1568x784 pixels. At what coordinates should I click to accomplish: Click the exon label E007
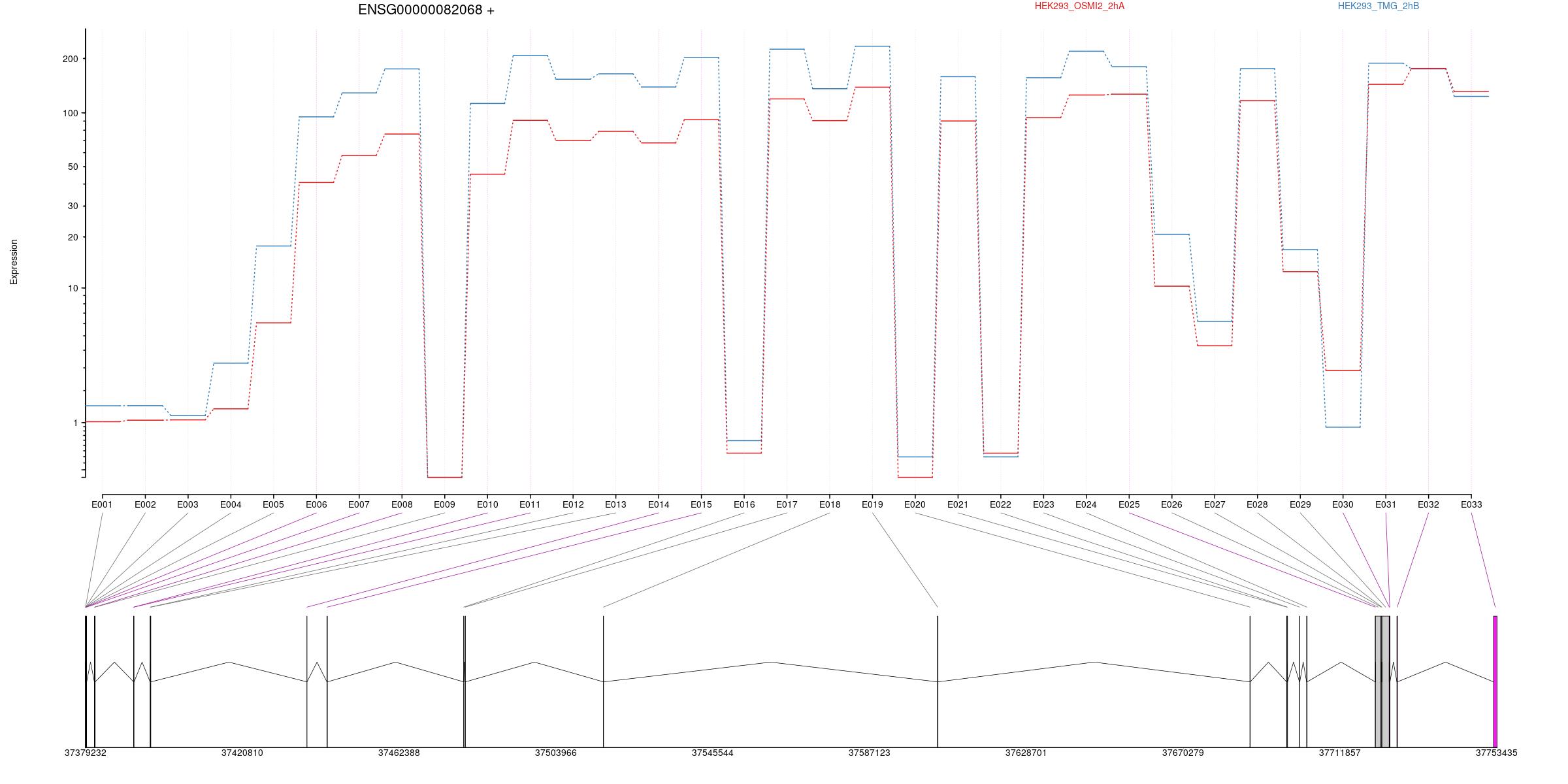[359, 504]
